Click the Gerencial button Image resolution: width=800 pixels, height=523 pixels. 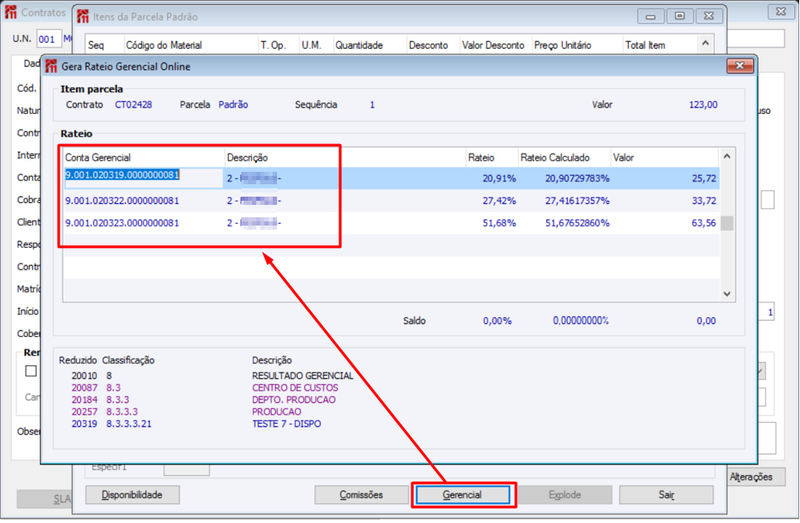[463, 494]
